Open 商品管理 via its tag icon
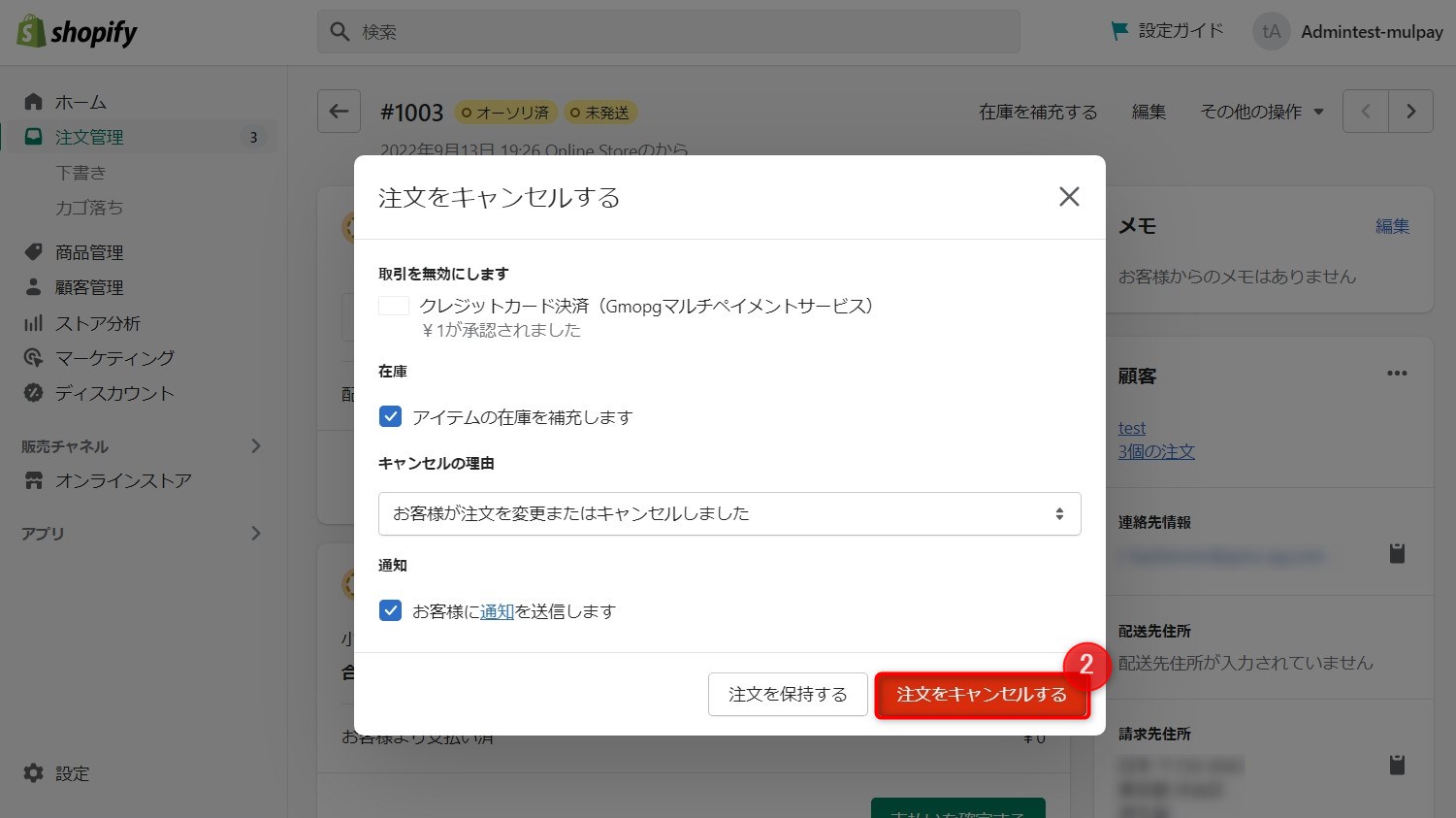 34,251
